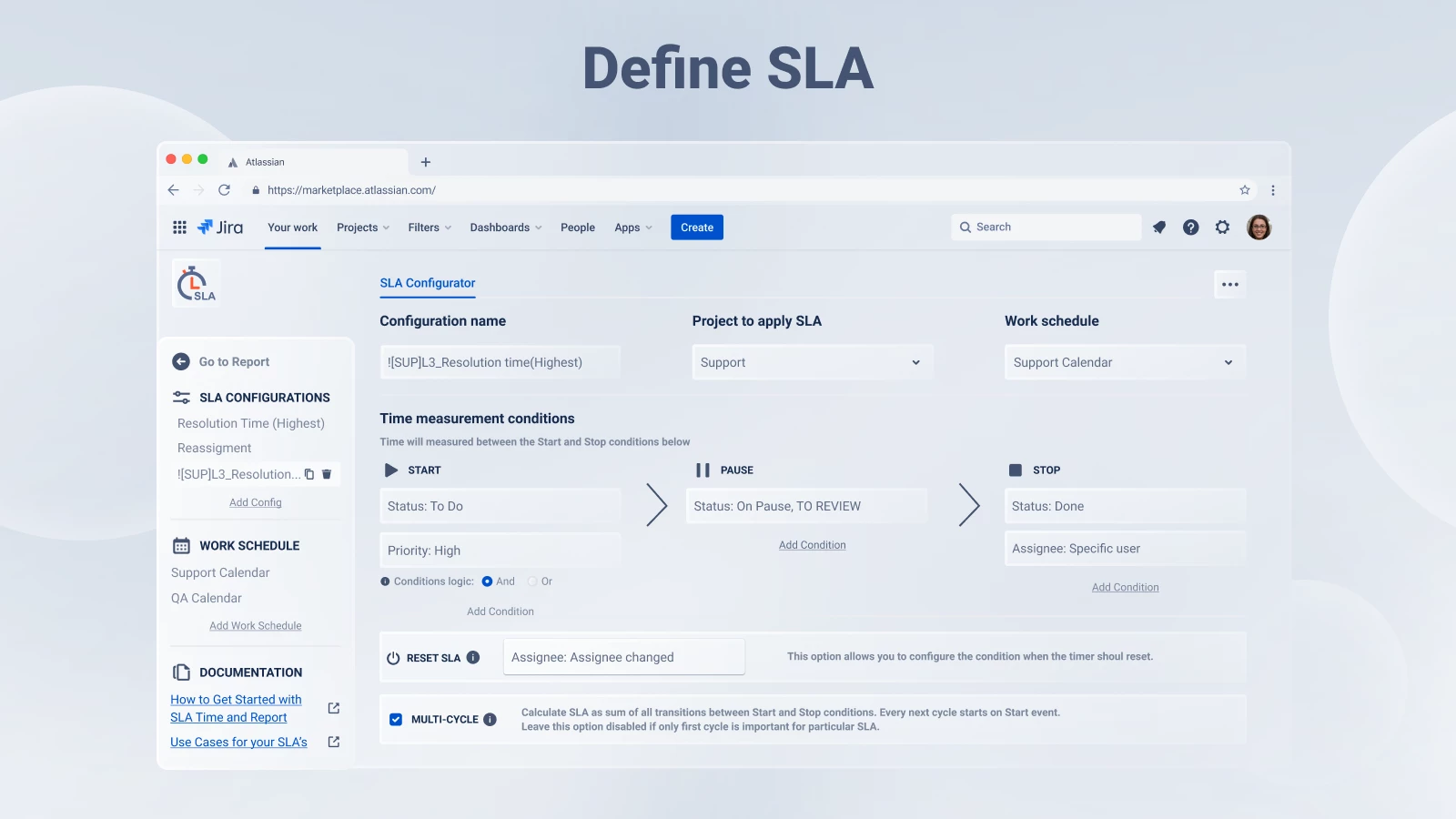Click the Add Config link
The width and height of the screenshot is (1456, 819).
(256, 501)
